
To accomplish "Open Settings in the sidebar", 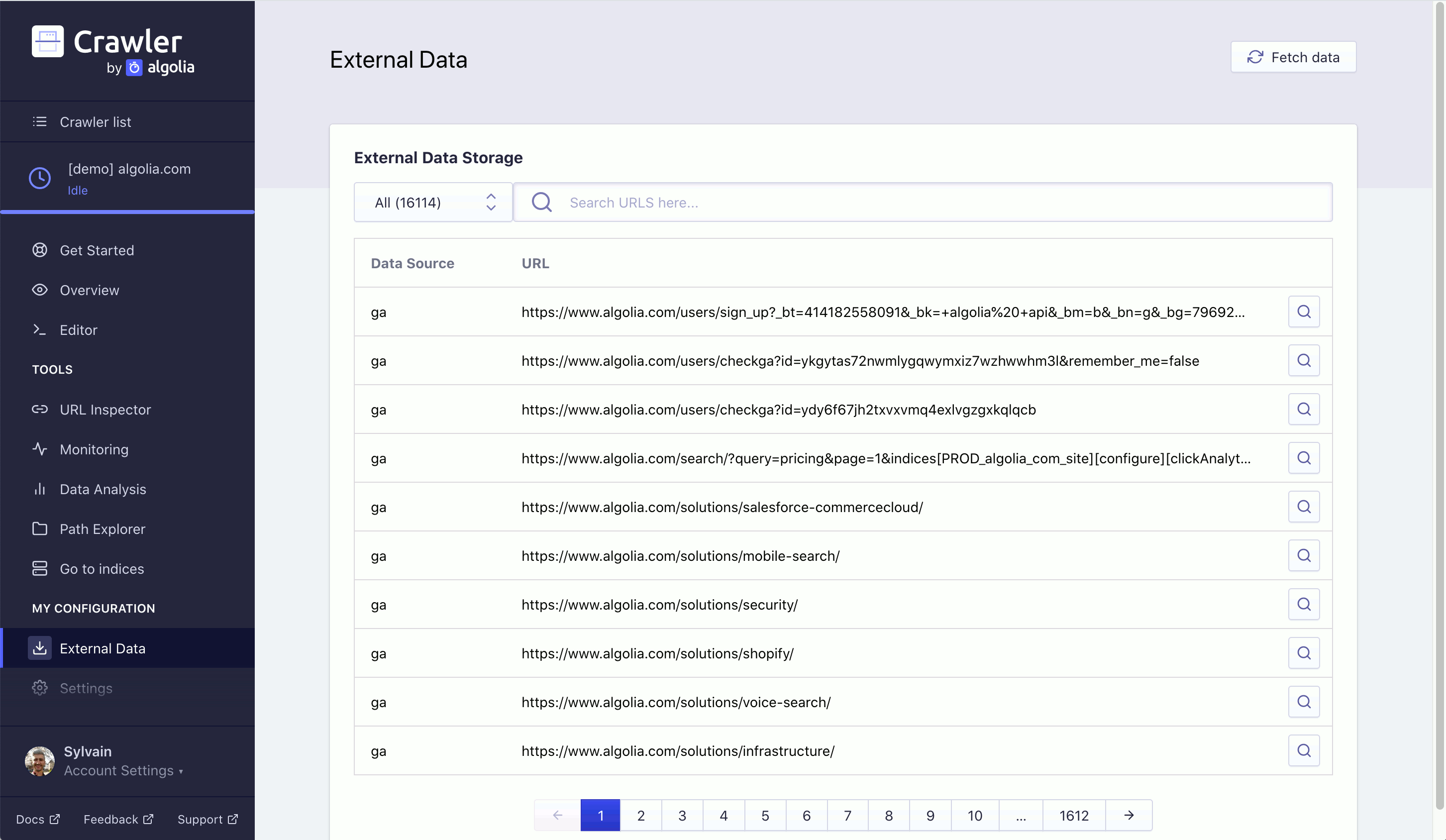I will tap(127, 688).
